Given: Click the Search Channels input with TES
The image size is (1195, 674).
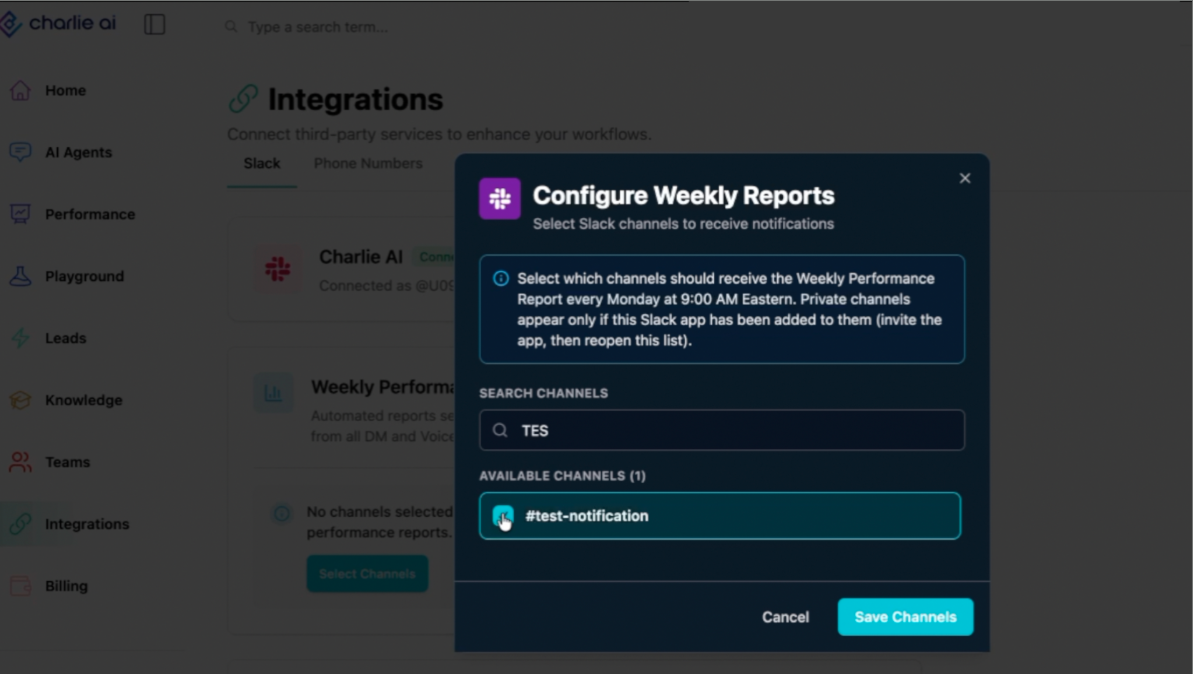Looking at the screenshot, I should click(722, 430).
